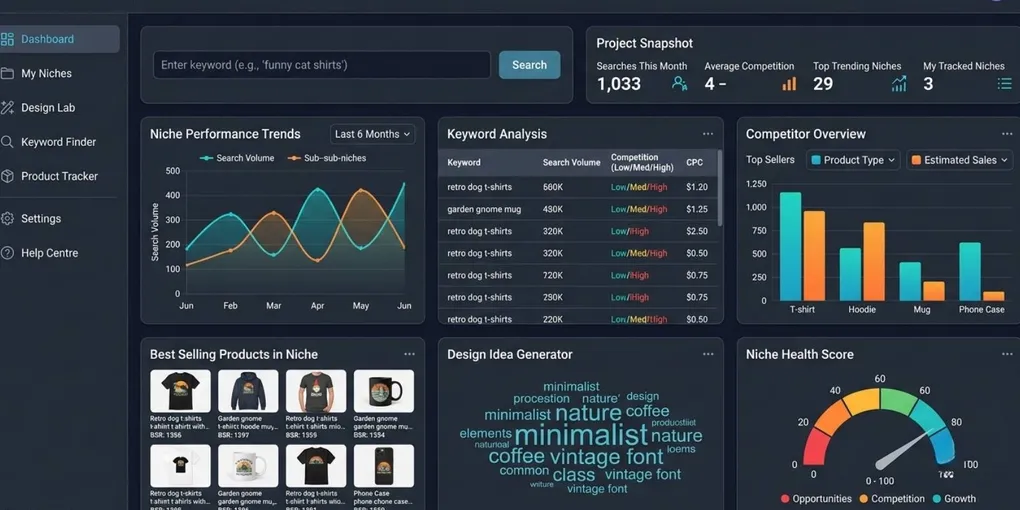Select Keyword Finder in sidebar
This screenshot has height=510, width=1020.
[x=58, y=142]
